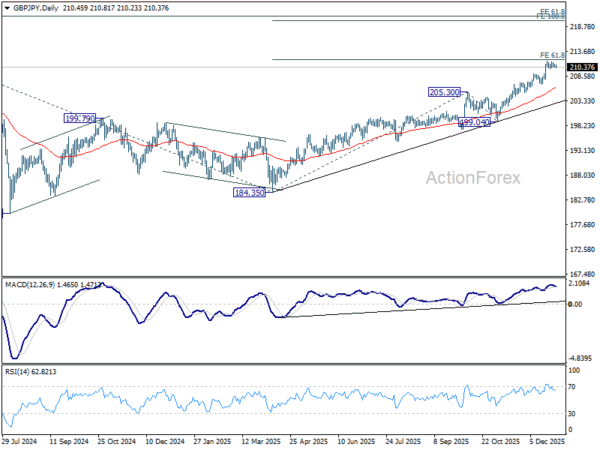Click the 218.780 price axis value
This screenshot has width=600, height=450.
[581, 28]
